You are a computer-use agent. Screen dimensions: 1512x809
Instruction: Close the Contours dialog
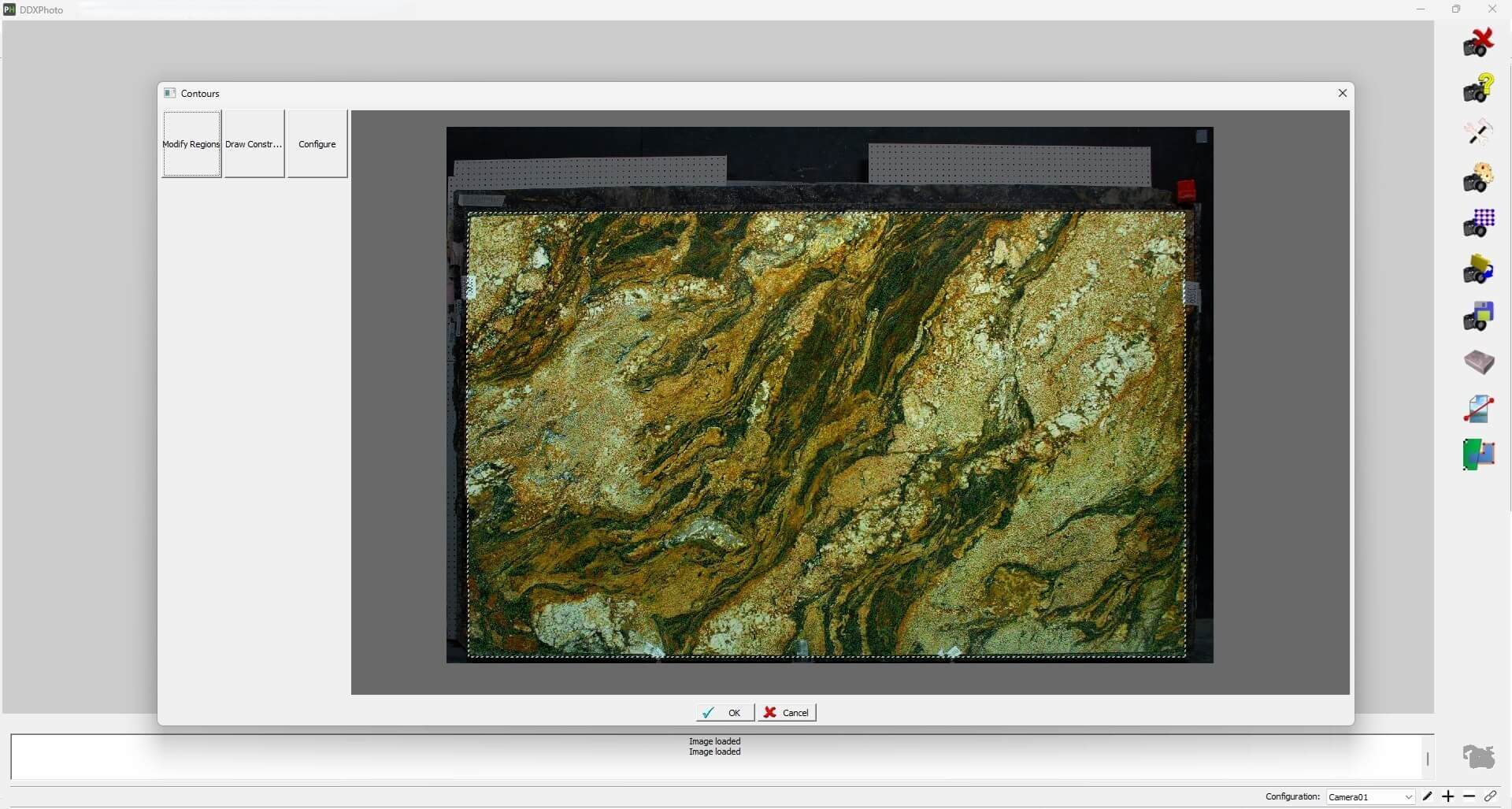1343,93
